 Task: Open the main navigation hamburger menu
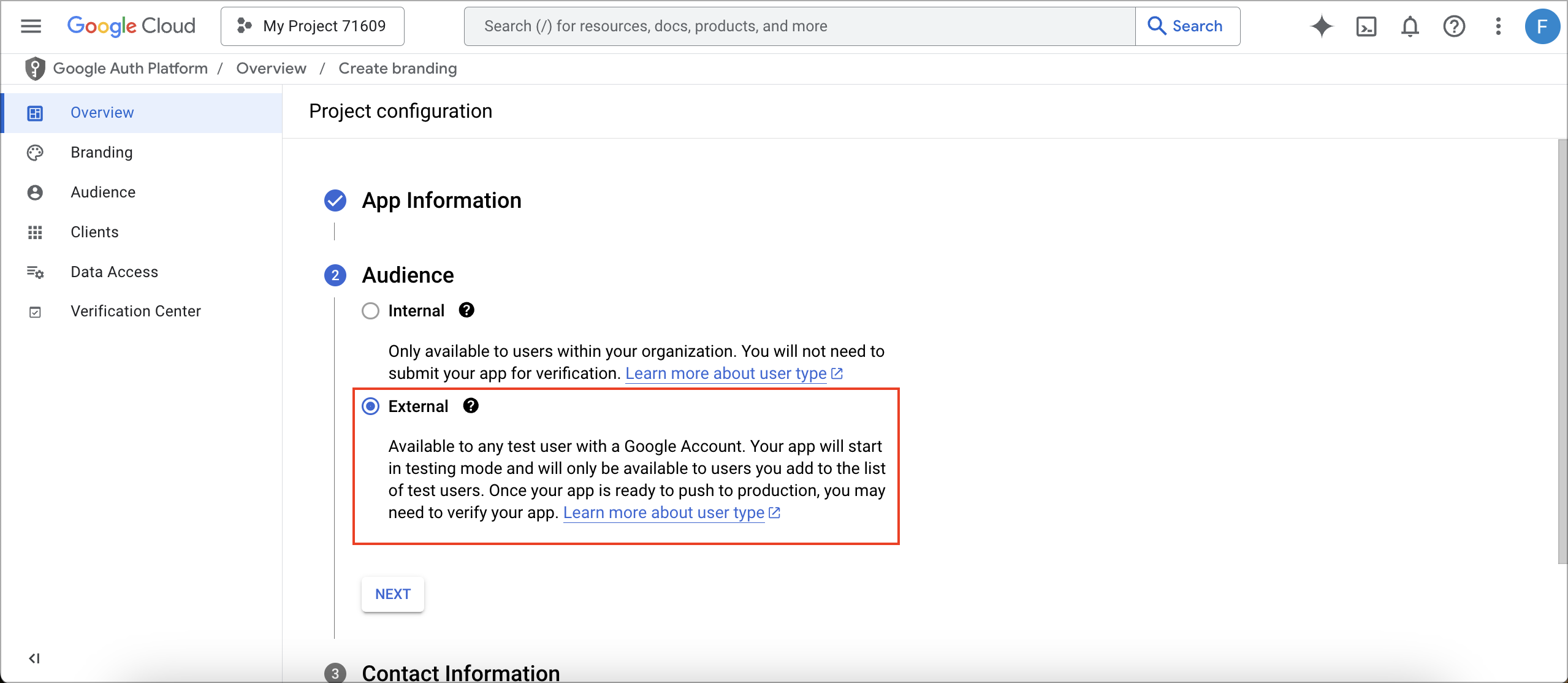pyautogui.click(x=31, y=26)
